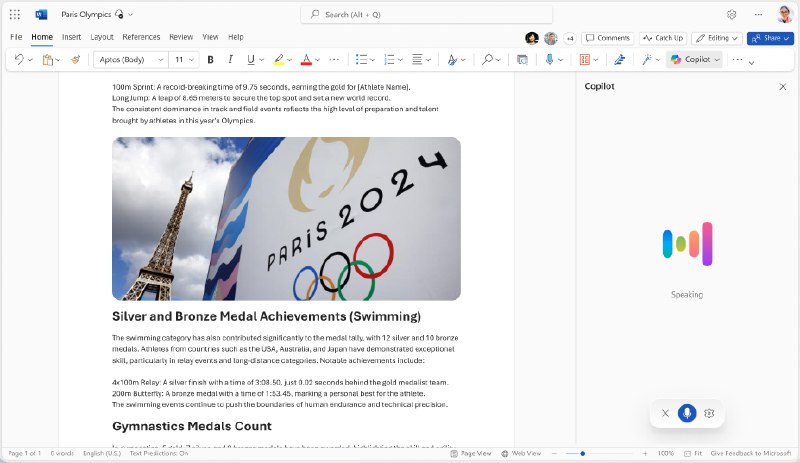Click the Find magnifier icon
This screenshot has height=463, width=800.
[x=487, y=60]
